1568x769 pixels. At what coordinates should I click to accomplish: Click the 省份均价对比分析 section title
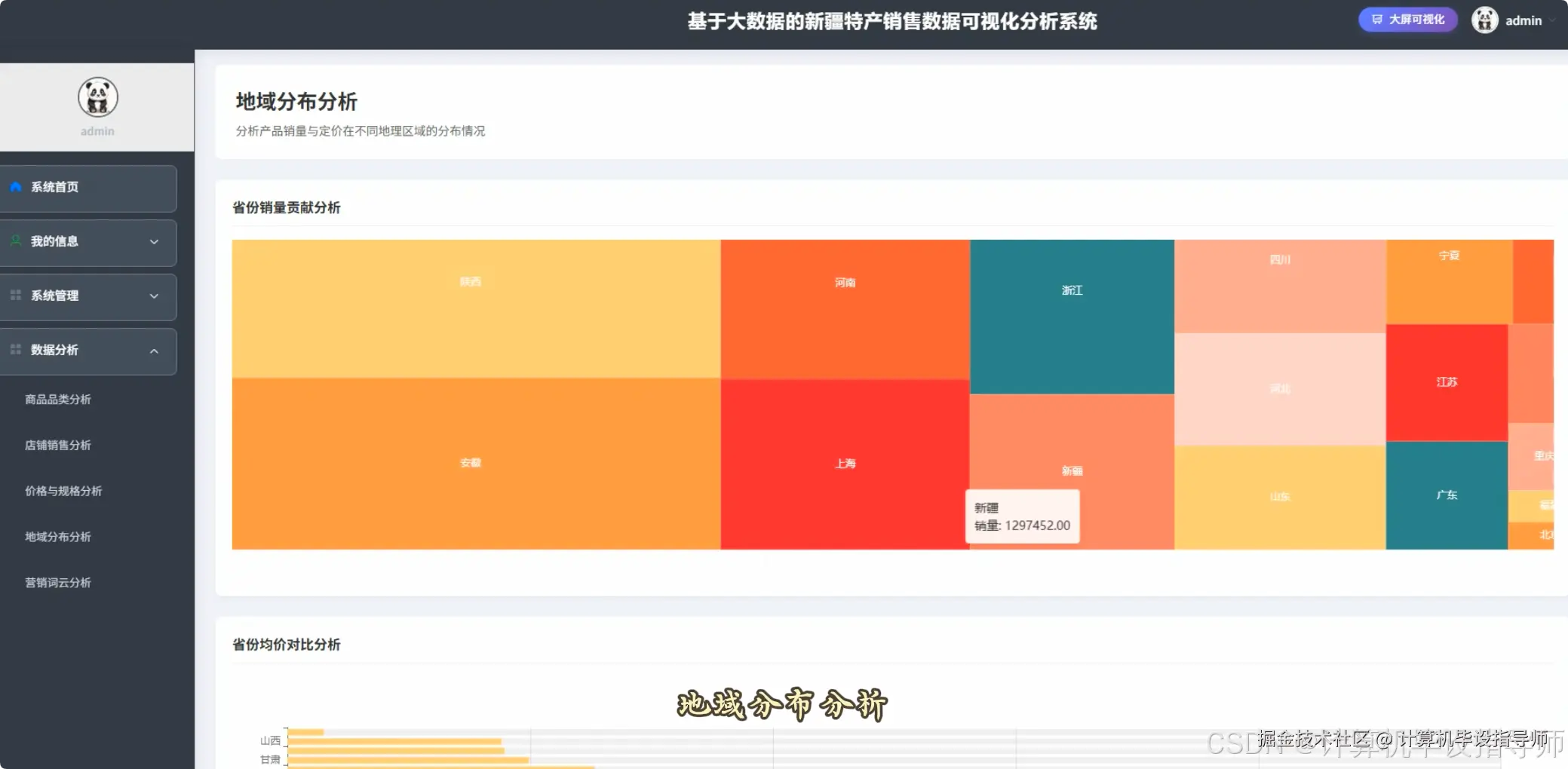point(287,645)
